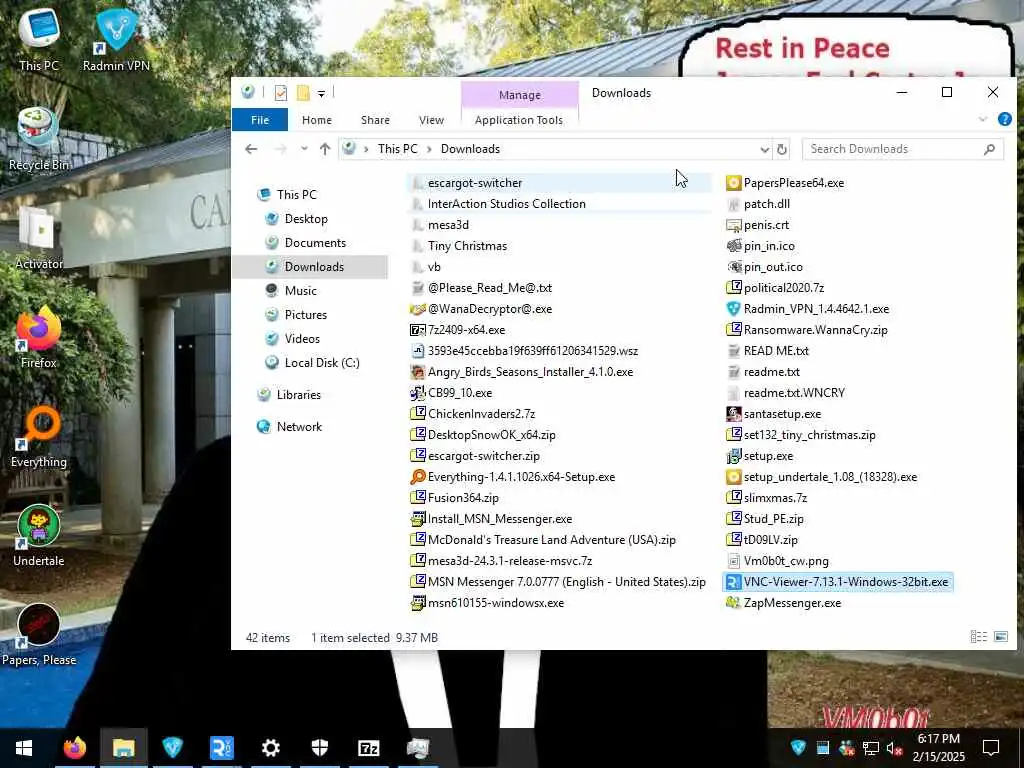Select the pin_in.ico file icon
The height and width of the screenshot is (768, 1024).
733,246
